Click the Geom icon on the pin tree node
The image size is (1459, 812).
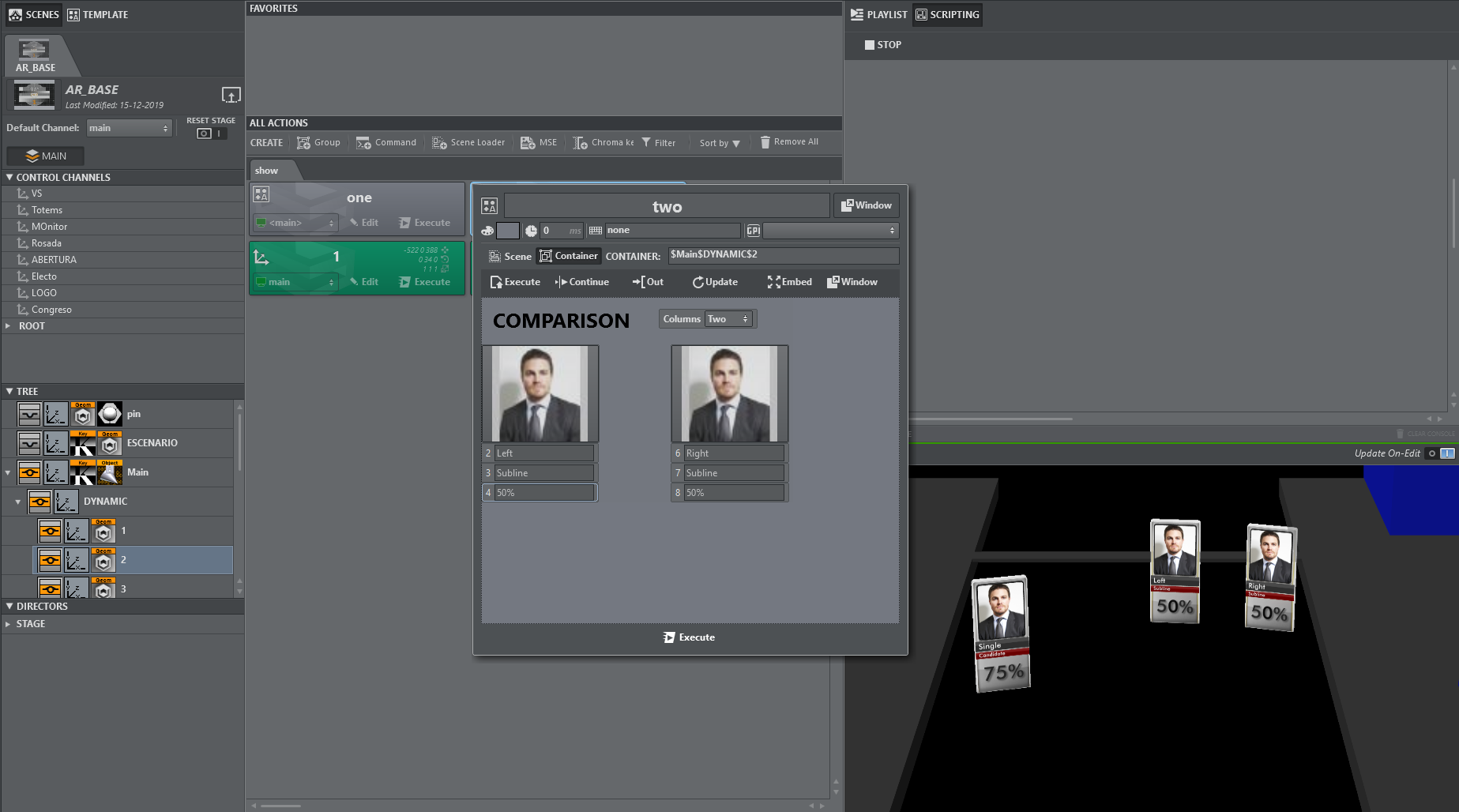point(83,414)
